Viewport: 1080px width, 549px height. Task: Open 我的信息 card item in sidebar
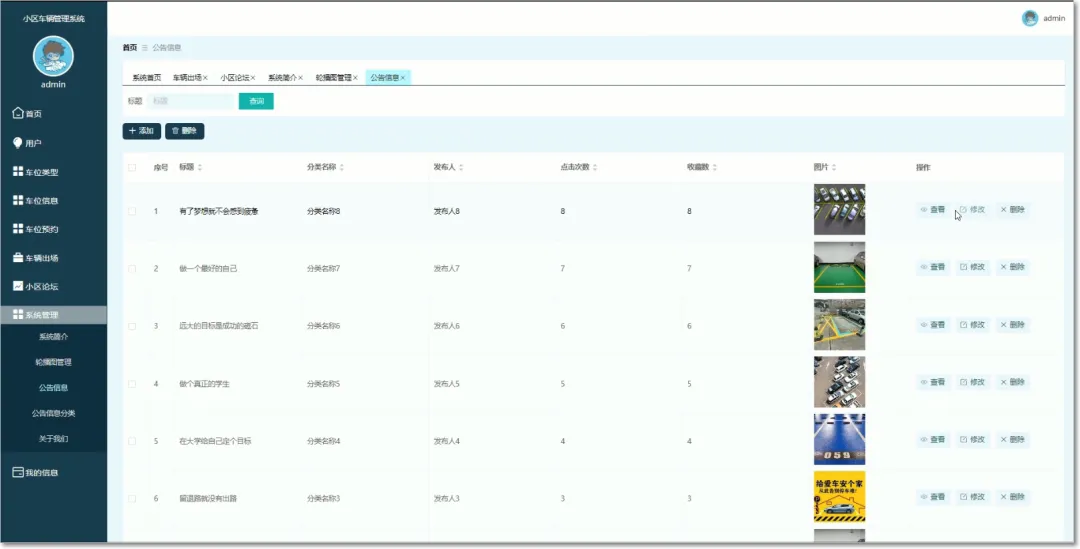click(36, 473)
